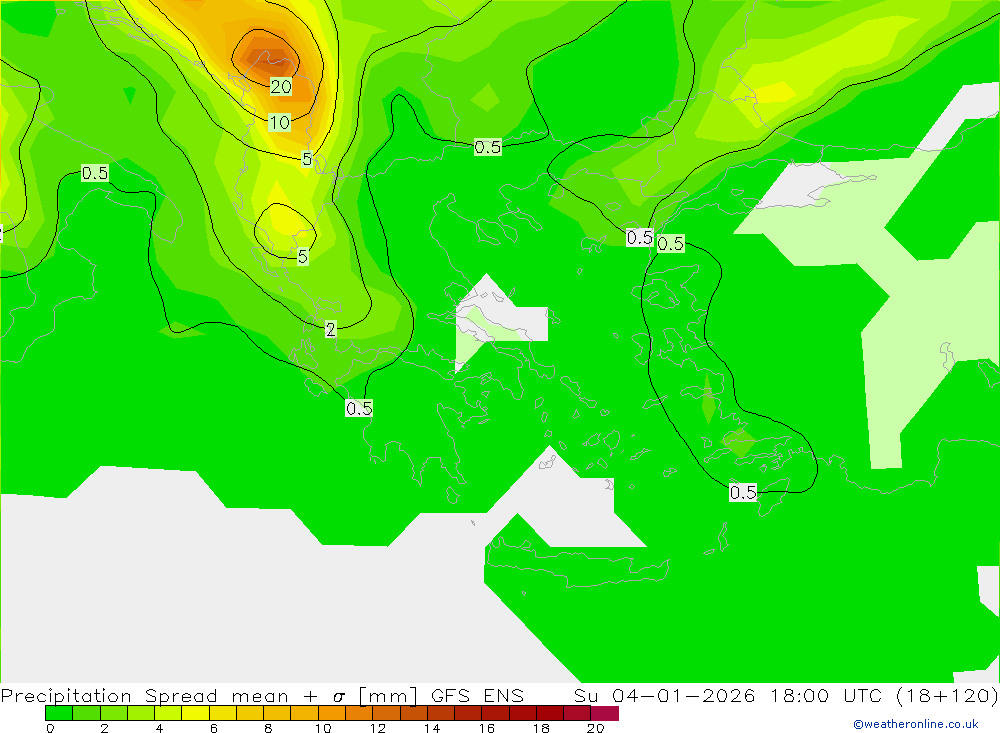Screen dimensions: 1000x733
Task: Click the legend tick label 14
Action: tap(432, 728)
